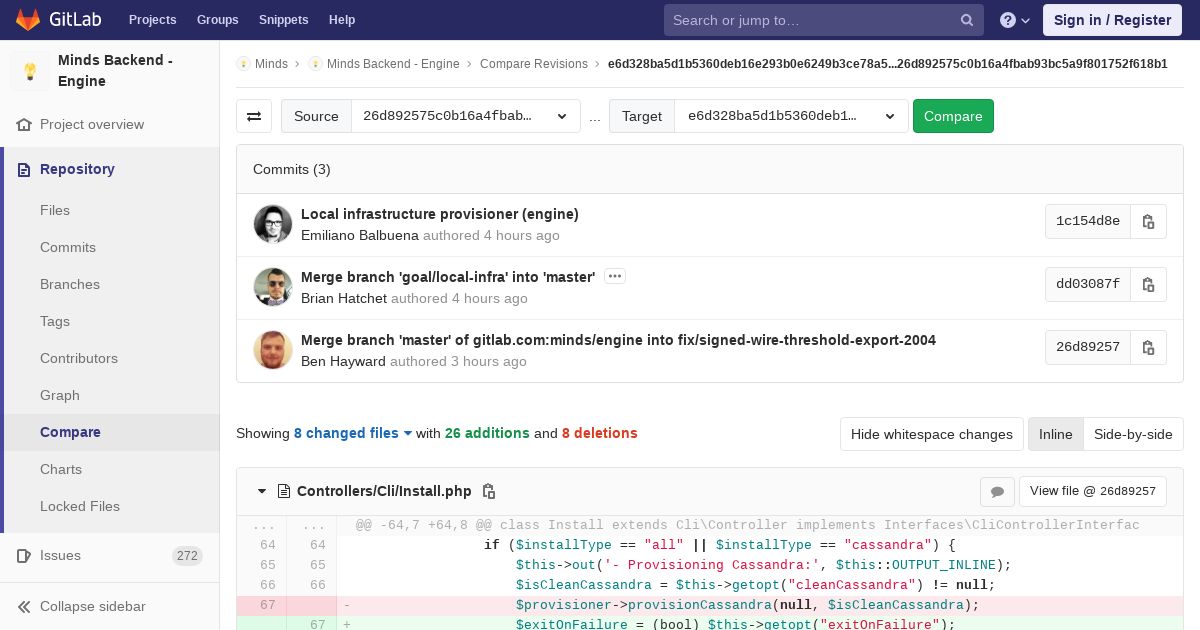Open the Groups menu in navbar
Image resolution: width=1200 pixels, height=630 pixels.
pos(217,20)
